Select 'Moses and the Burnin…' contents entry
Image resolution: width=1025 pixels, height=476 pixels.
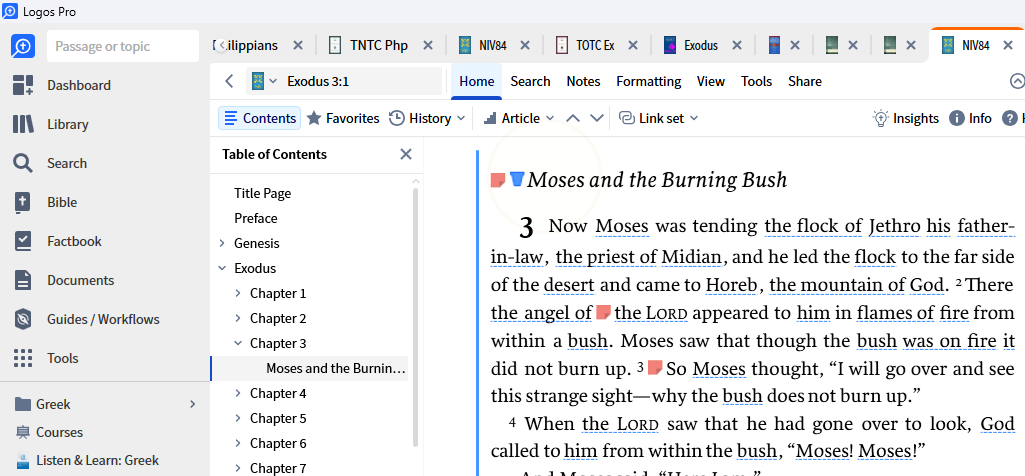[x=336, y=368]
